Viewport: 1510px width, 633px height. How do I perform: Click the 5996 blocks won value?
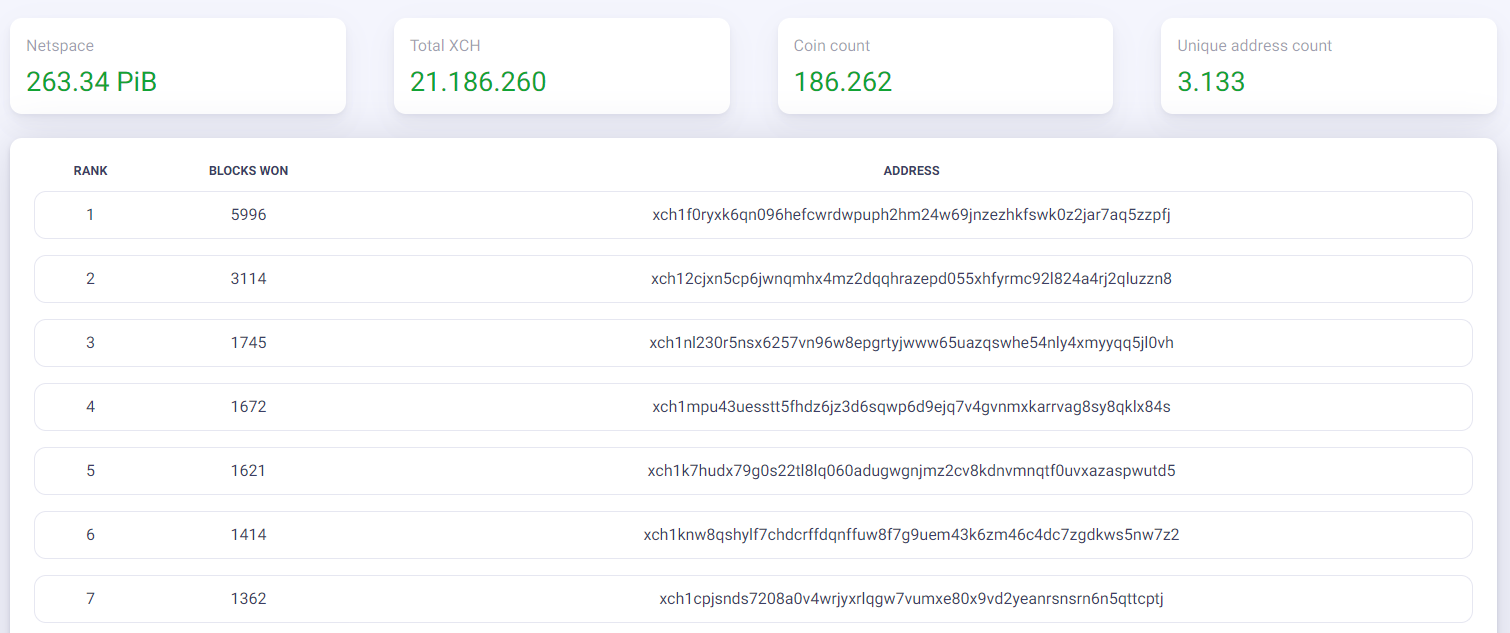point(249,215)
